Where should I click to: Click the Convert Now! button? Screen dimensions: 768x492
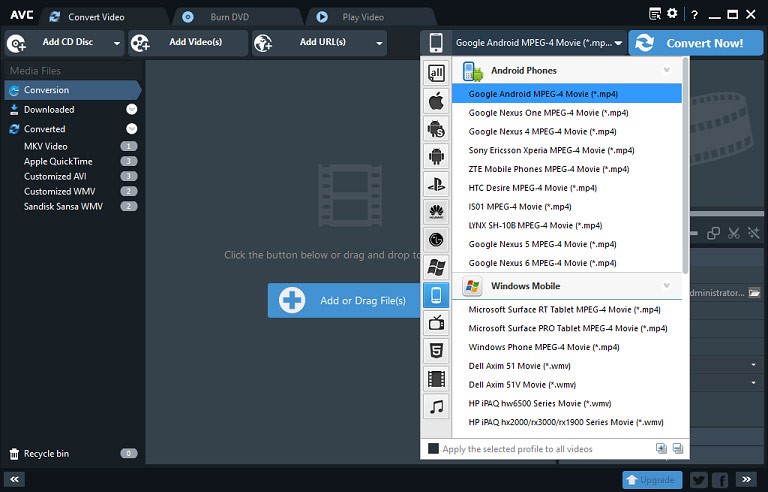pos(695,43)
